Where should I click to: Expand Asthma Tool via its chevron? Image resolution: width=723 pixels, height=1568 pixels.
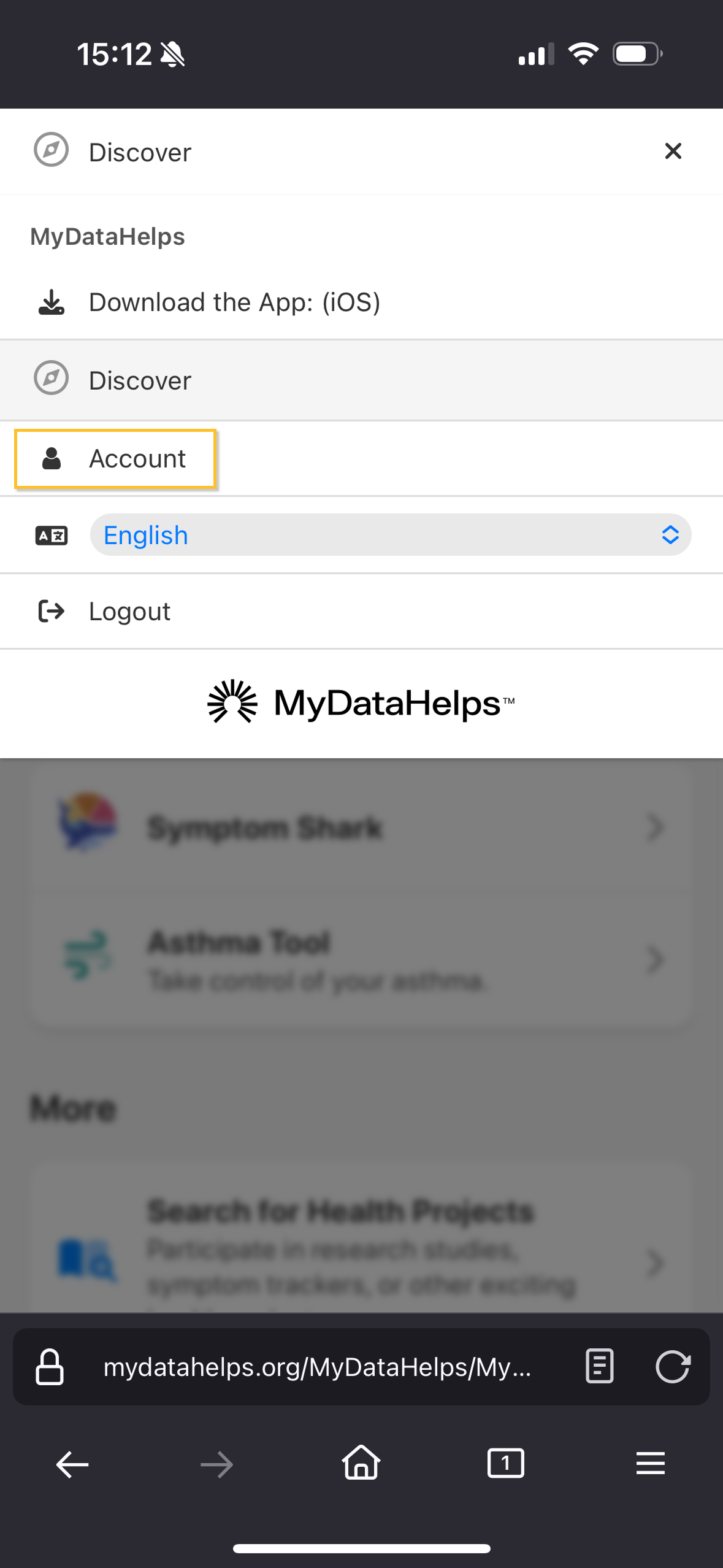pos(655,960)
